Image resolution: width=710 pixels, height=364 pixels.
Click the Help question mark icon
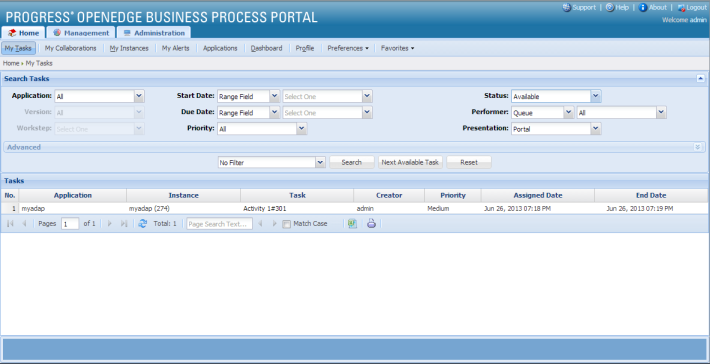609,8
